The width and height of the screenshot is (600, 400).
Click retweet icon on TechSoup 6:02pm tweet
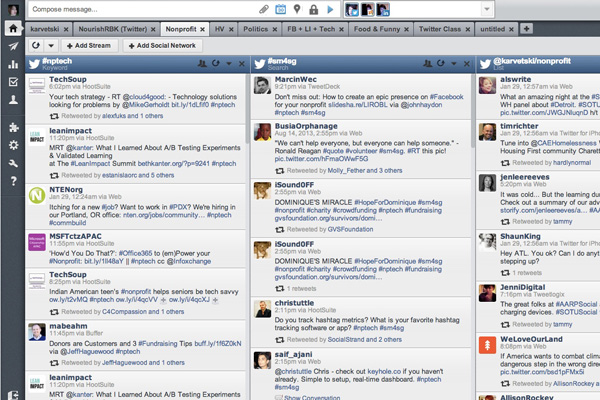pos(54,116)
